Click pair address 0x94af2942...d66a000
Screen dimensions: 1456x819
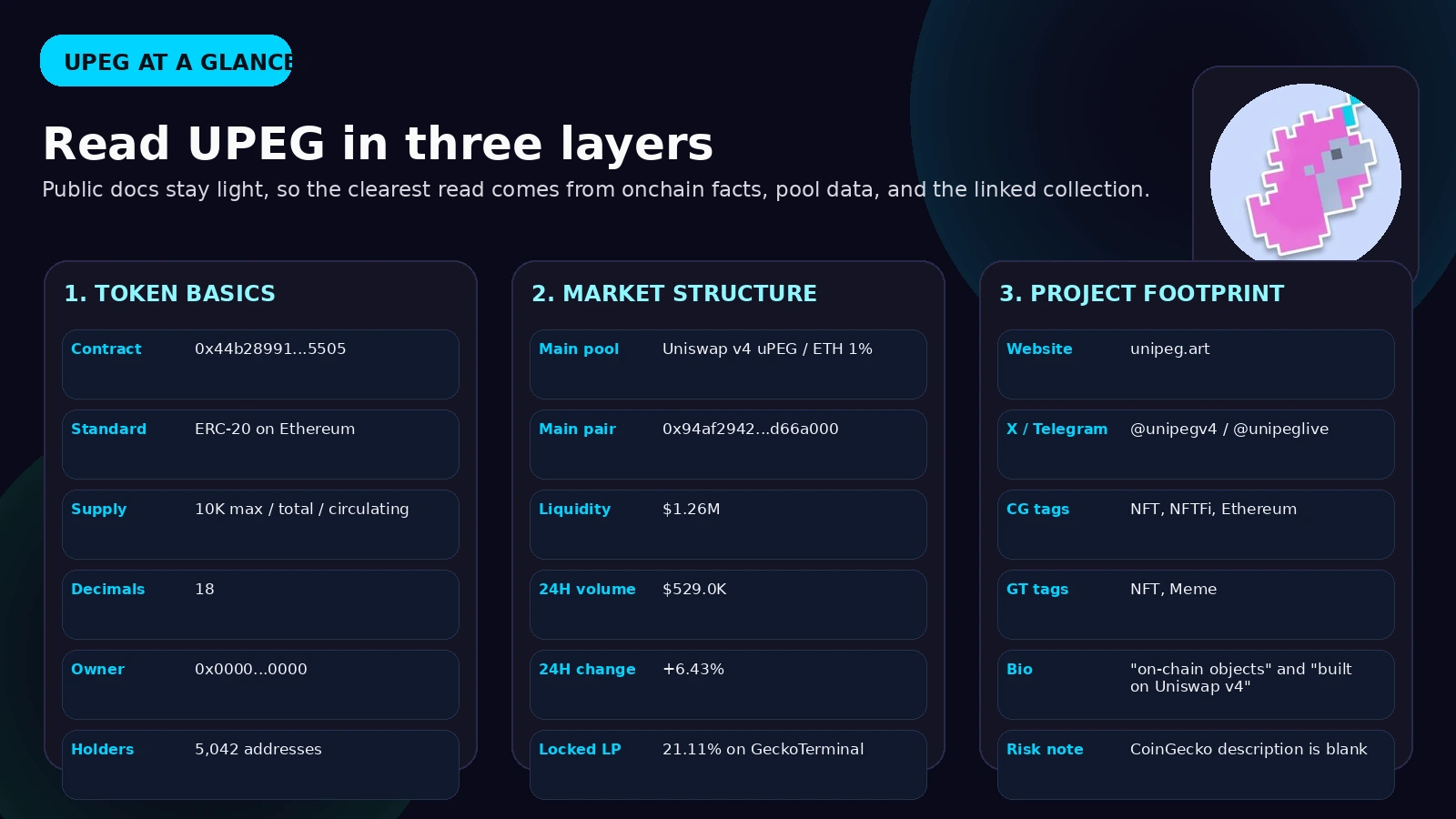pyautogui.click(x=751, y=429)
